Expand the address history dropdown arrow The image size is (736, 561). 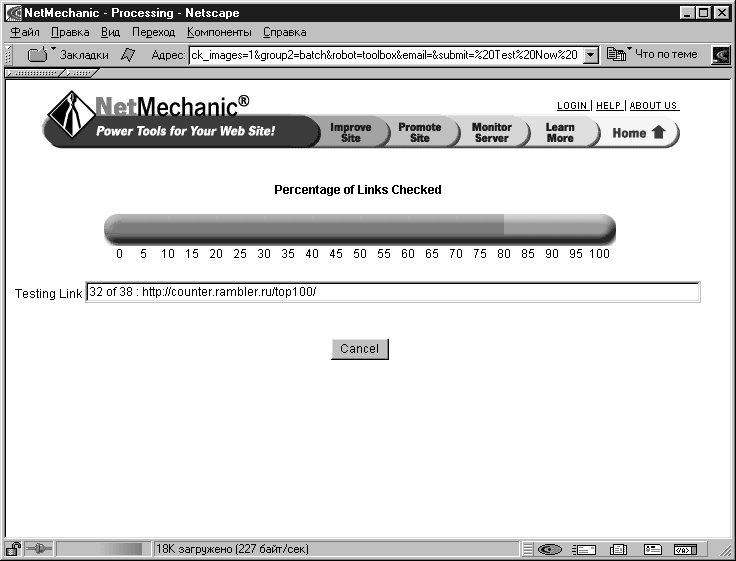pyautogui.click(x=591, y=55)
